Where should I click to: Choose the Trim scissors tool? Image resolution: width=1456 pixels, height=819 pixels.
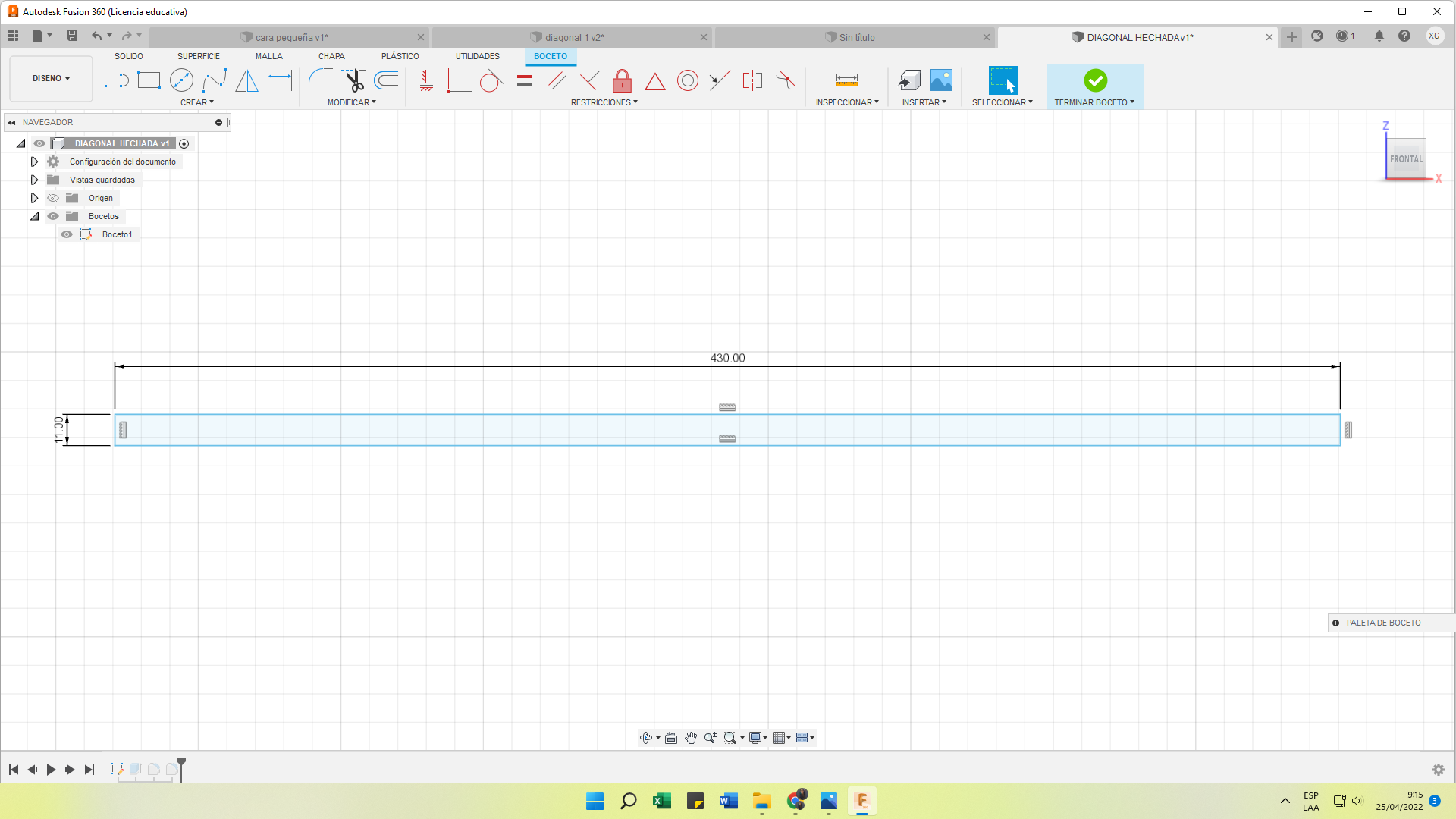tap(354, 80)
